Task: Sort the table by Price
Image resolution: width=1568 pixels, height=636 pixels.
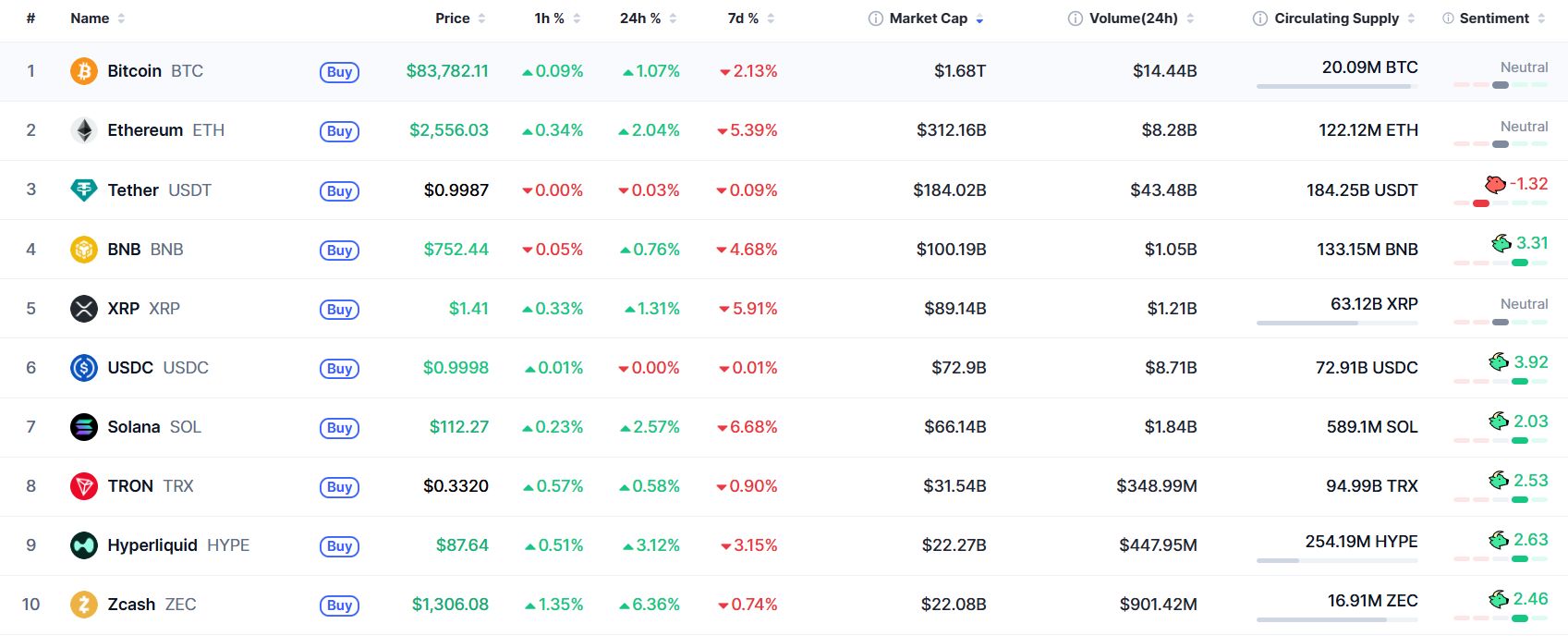Action: click(x=460, y=18)
